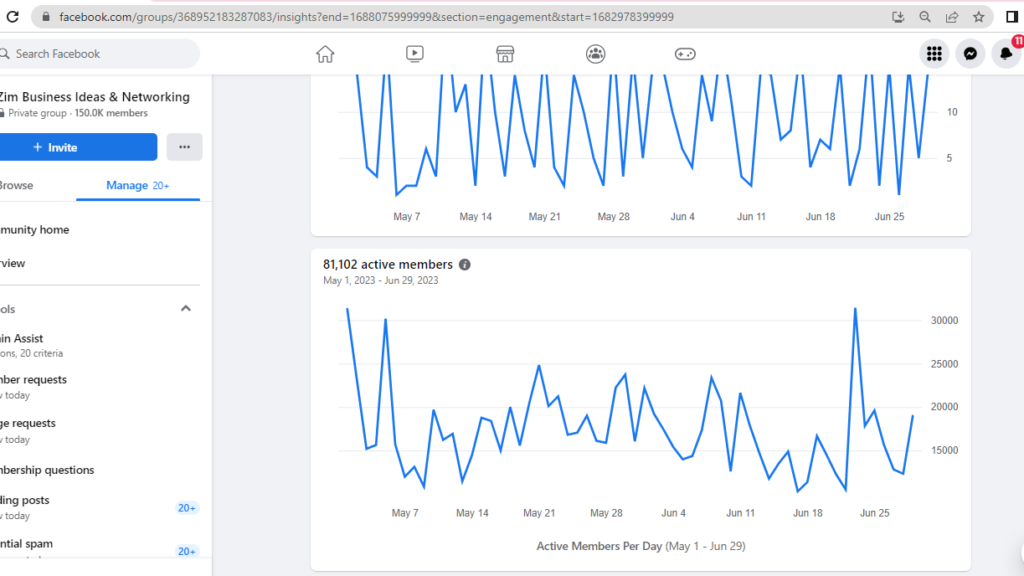1024x576 pixels.
Task: Bookmark this page with the star icon
Action: click(978, 17)
